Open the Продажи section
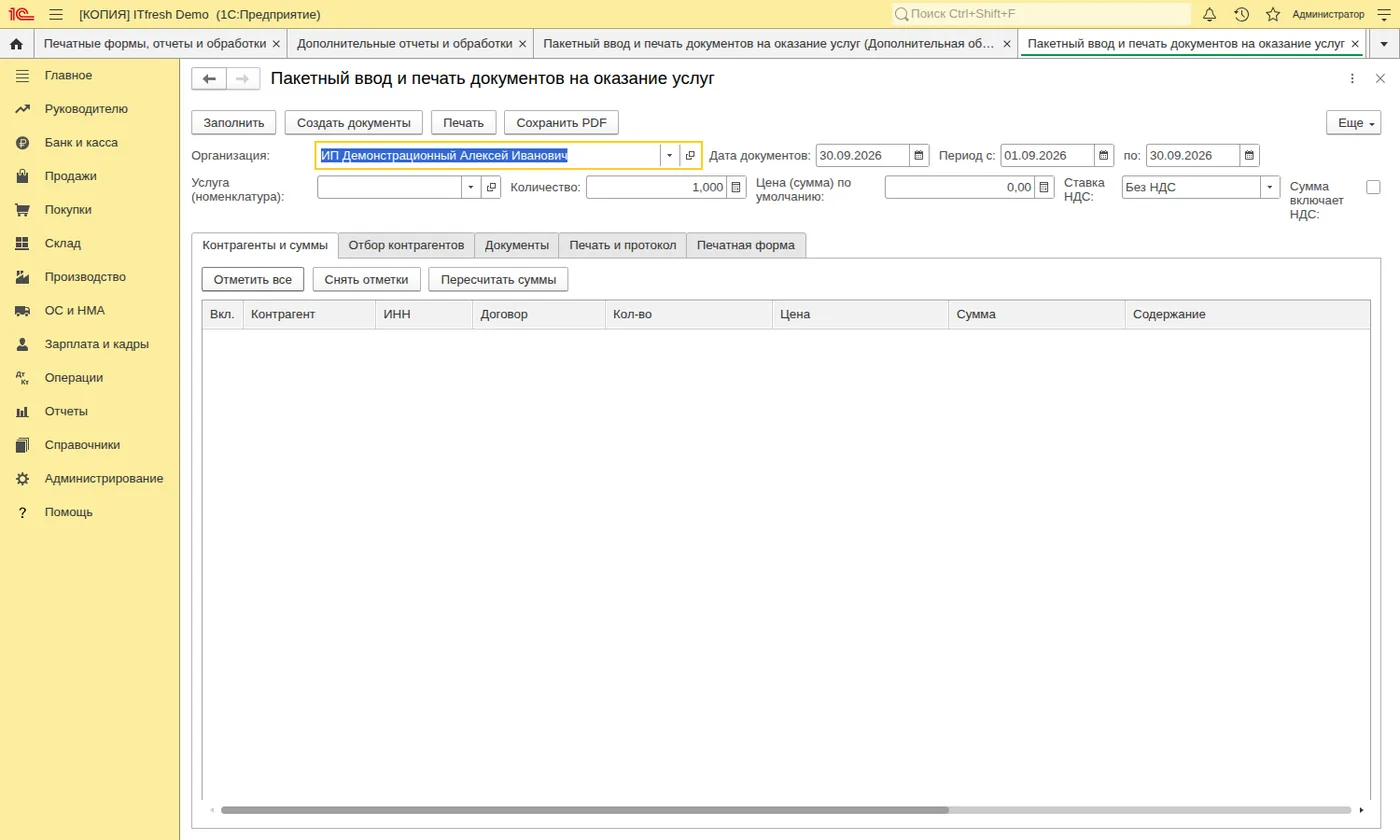1400x840 pixels. click(x=90, y=176)
